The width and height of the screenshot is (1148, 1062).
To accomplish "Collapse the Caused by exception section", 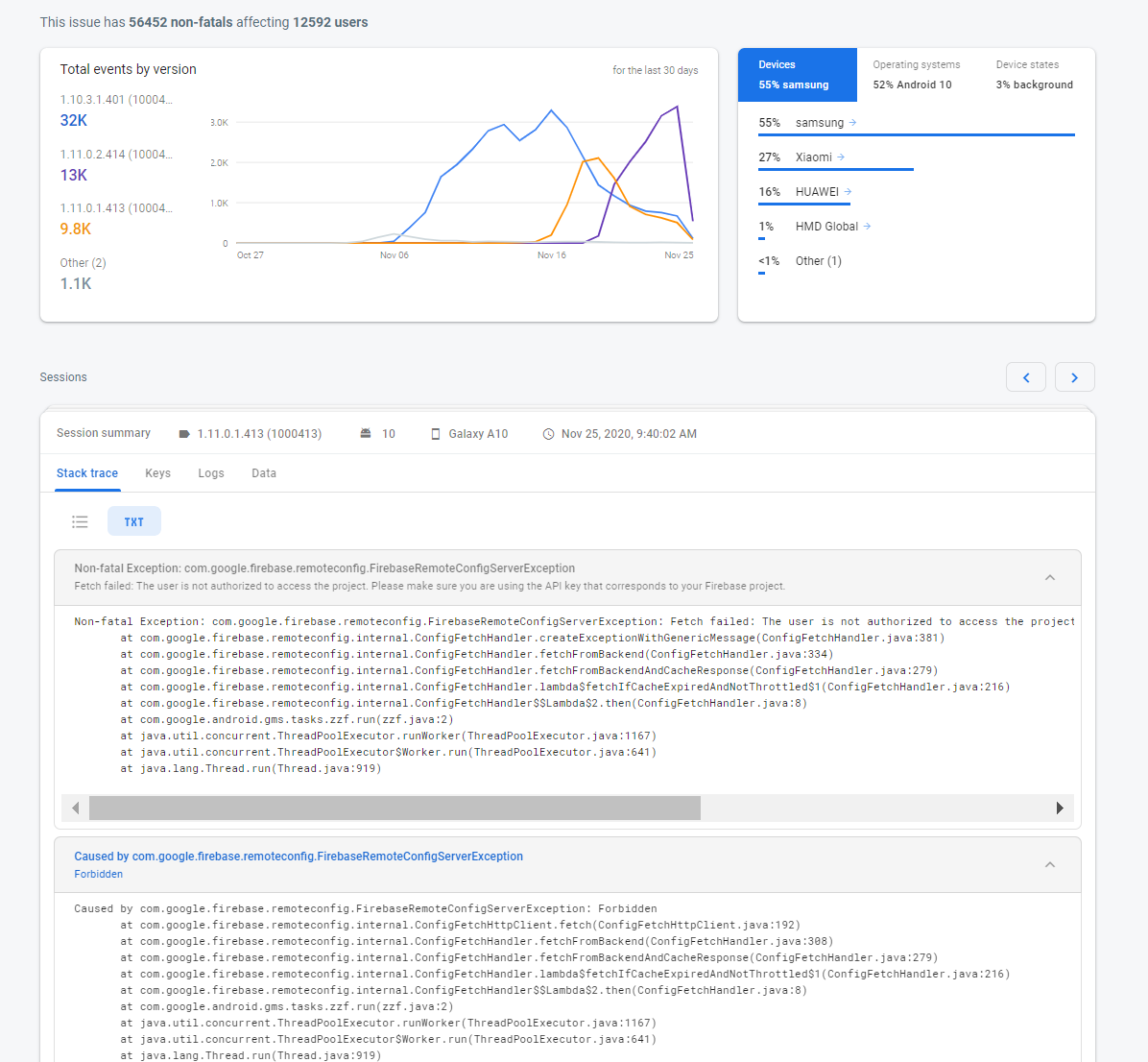I will click(1049, 864).
